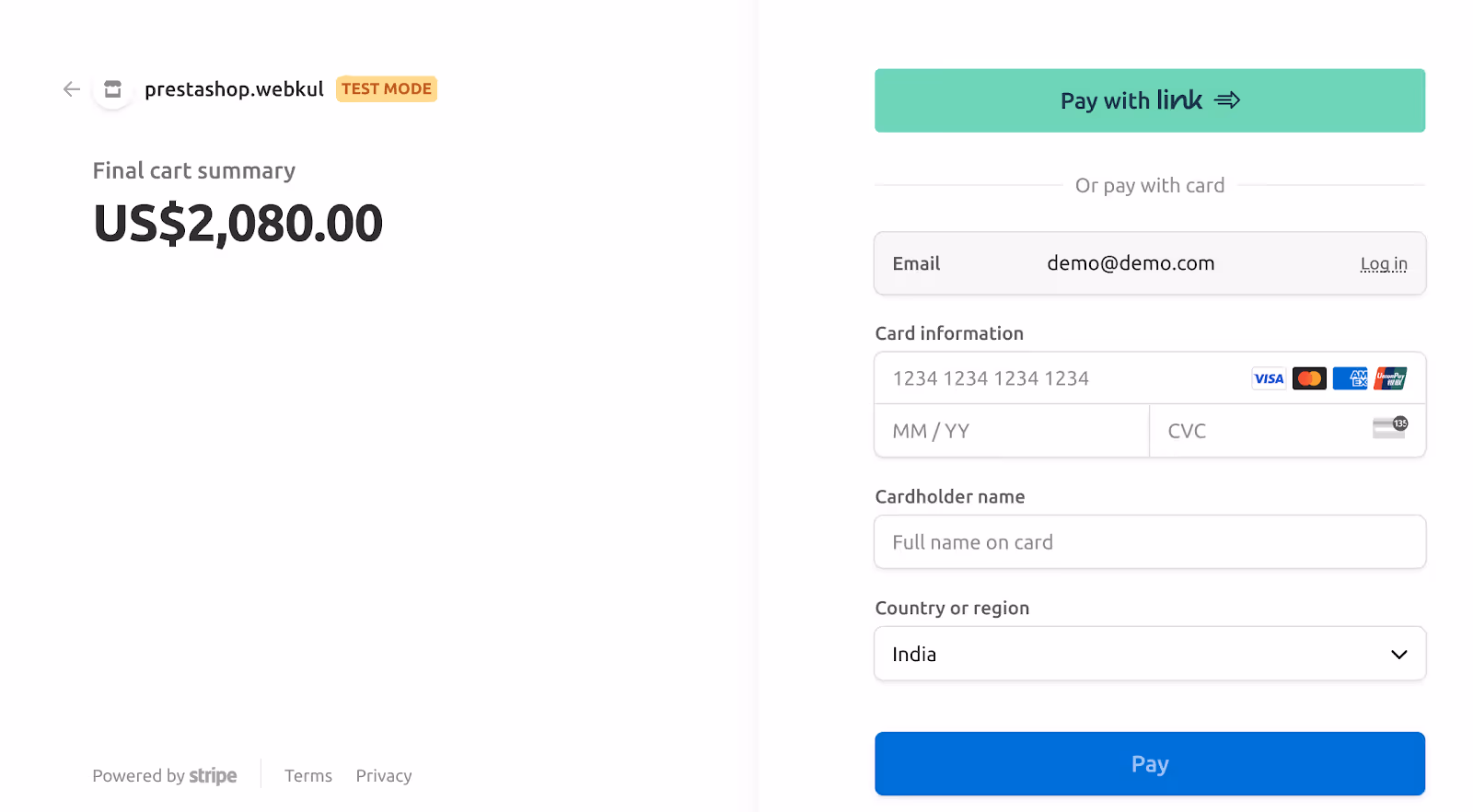Screen dimensions: 1473x812
Task: Click the prestashop.webkul store icon
Action: pyautogui.click(x=112, y=89)
